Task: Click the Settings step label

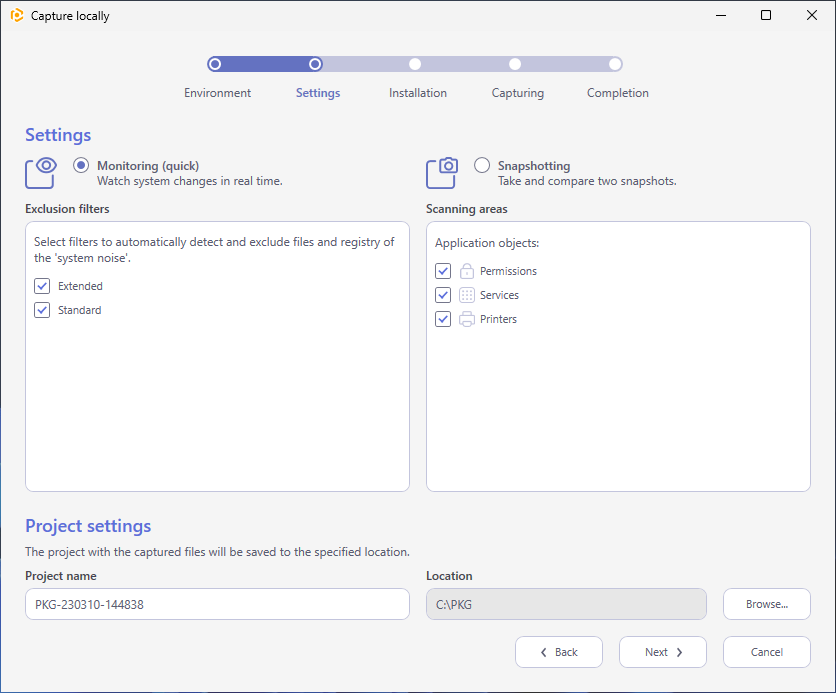Action: tap(318, 93)
